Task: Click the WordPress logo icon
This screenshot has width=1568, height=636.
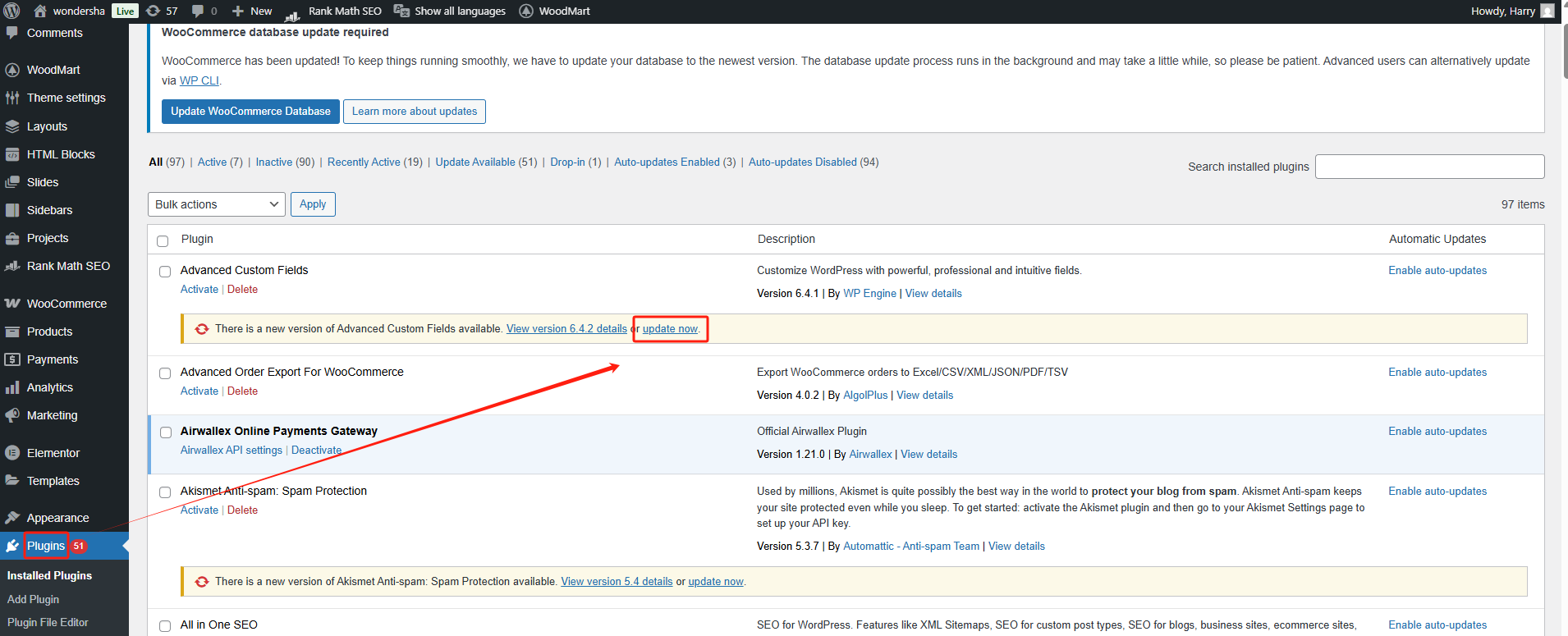Action: point(11,11)
